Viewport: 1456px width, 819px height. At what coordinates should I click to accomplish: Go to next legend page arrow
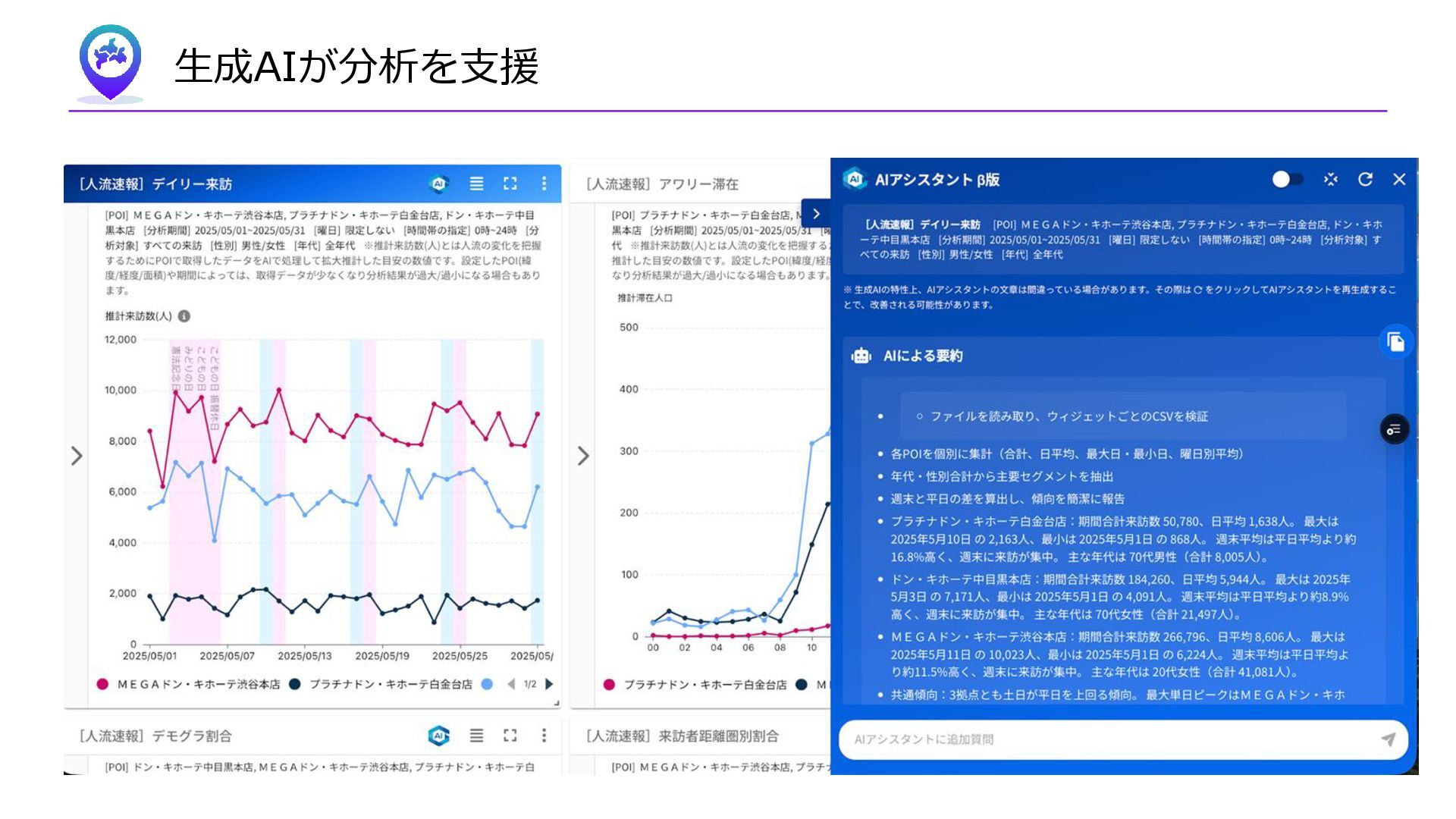pyautogui.click(x=549, y=684)
